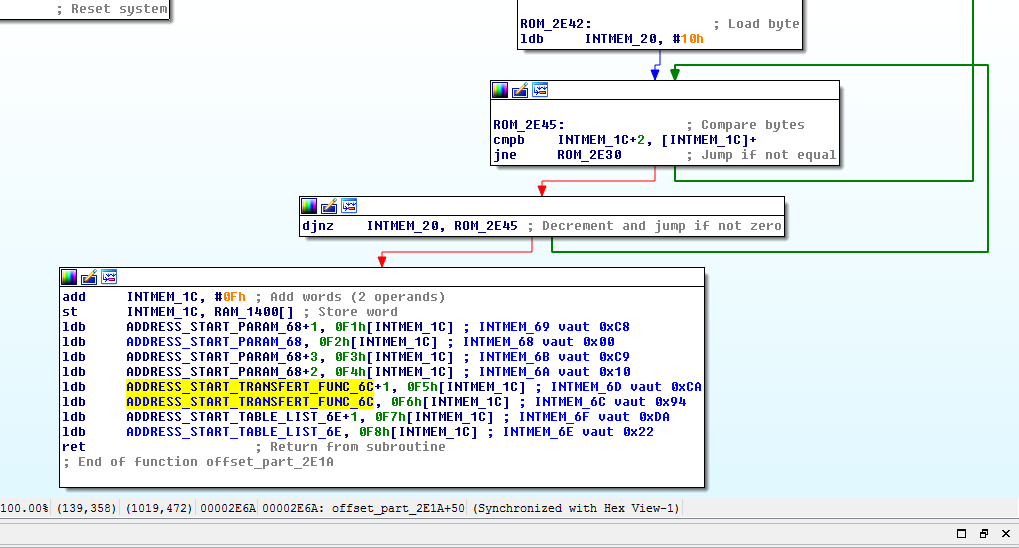Click the 'INTMEM_68 vaut 0x00' comment

pyautogui.click(x=538, y=342)
